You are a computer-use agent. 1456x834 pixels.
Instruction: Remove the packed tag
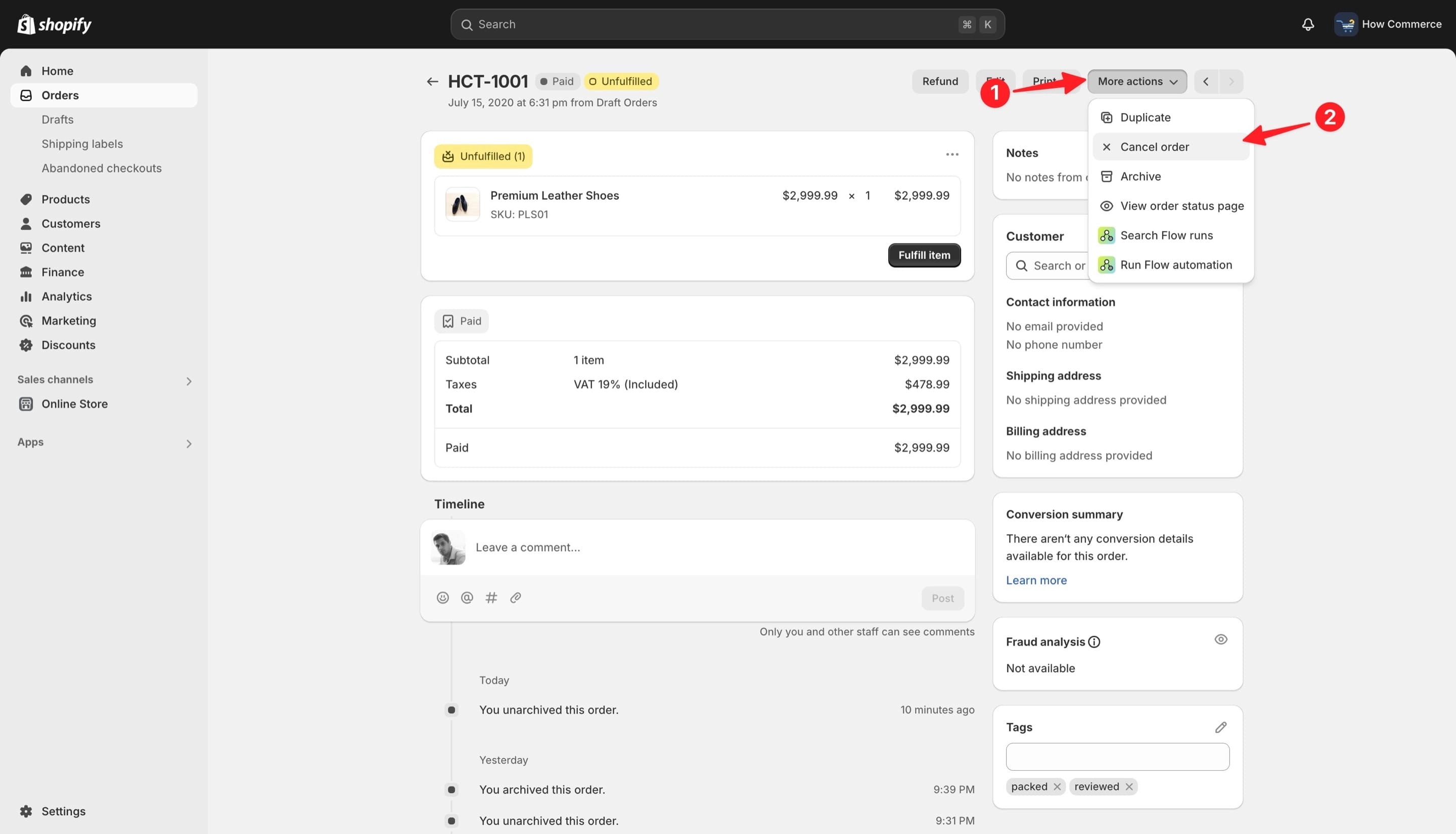(x=1057, y=786)
